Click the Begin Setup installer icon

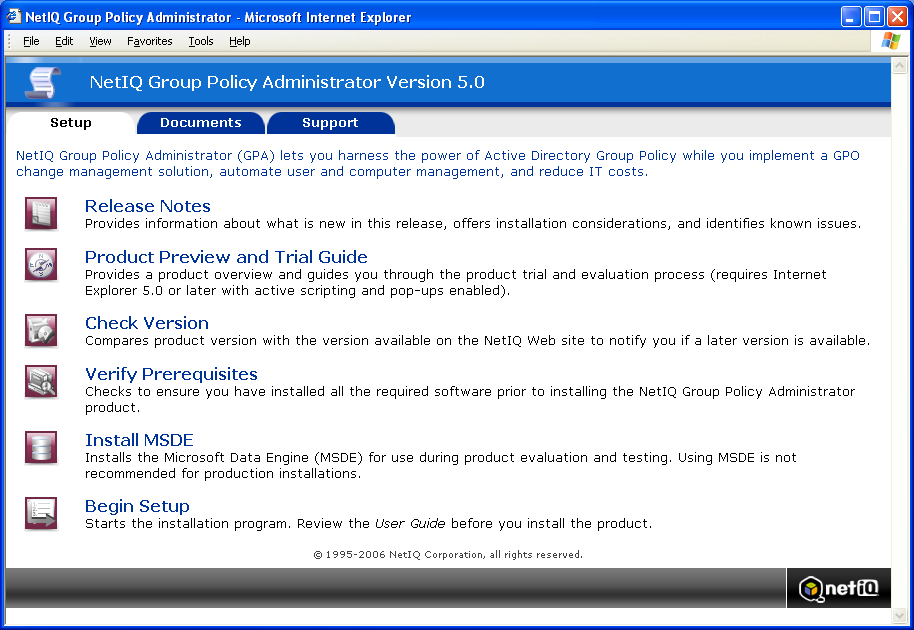coord(41,513)
